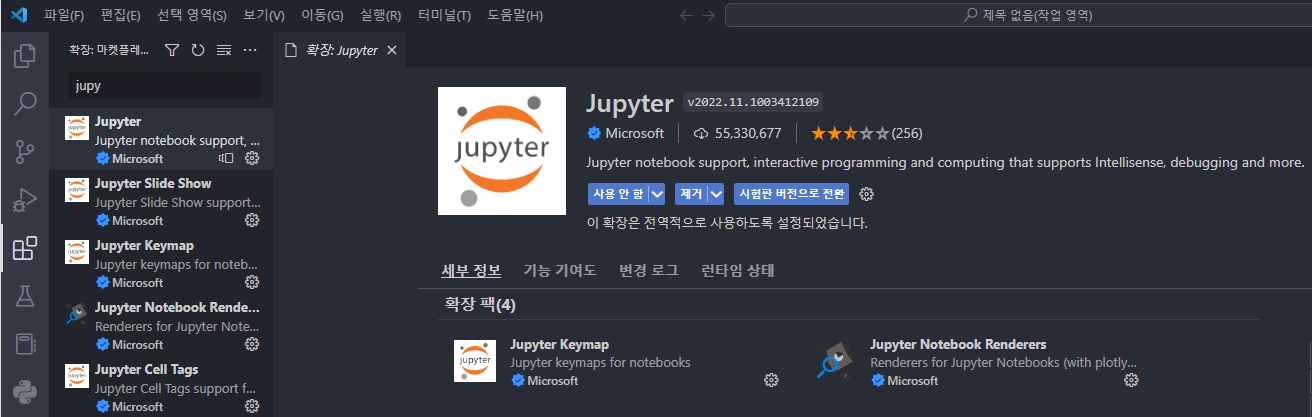Click the 사용 안 함 button
The width and height of the screenshot is (1312, 417).
click(x=618, y=194)
